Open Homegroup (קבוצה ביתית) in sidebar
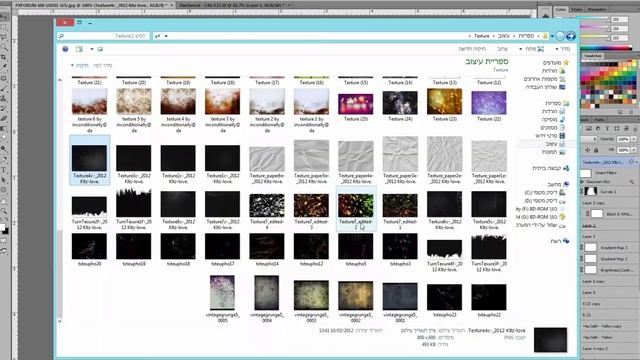This screenshot has height=360, width=640. [551, 168]
